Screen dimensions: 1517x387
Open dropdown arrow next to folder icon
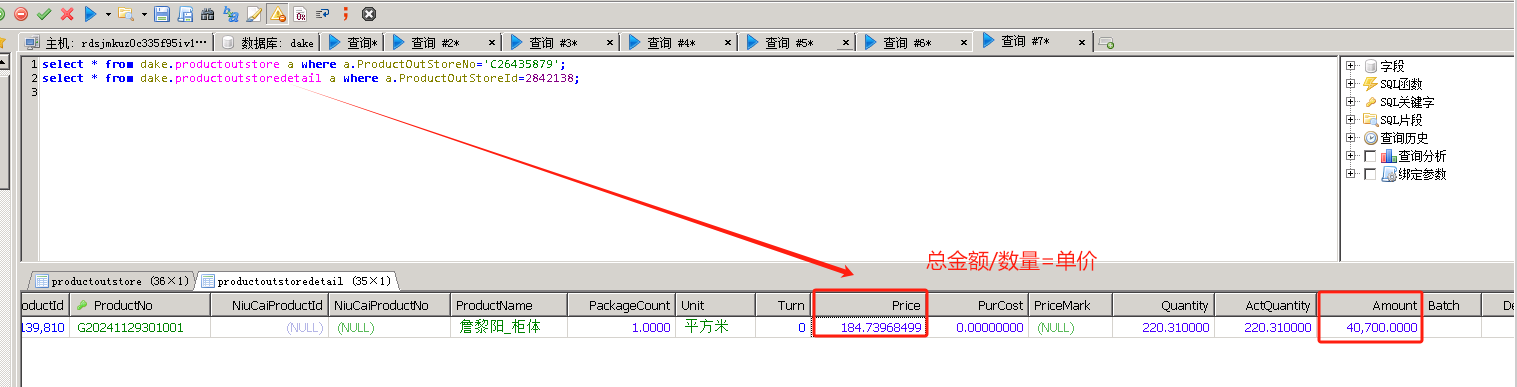pyautogui.click(x=143, y=15)
